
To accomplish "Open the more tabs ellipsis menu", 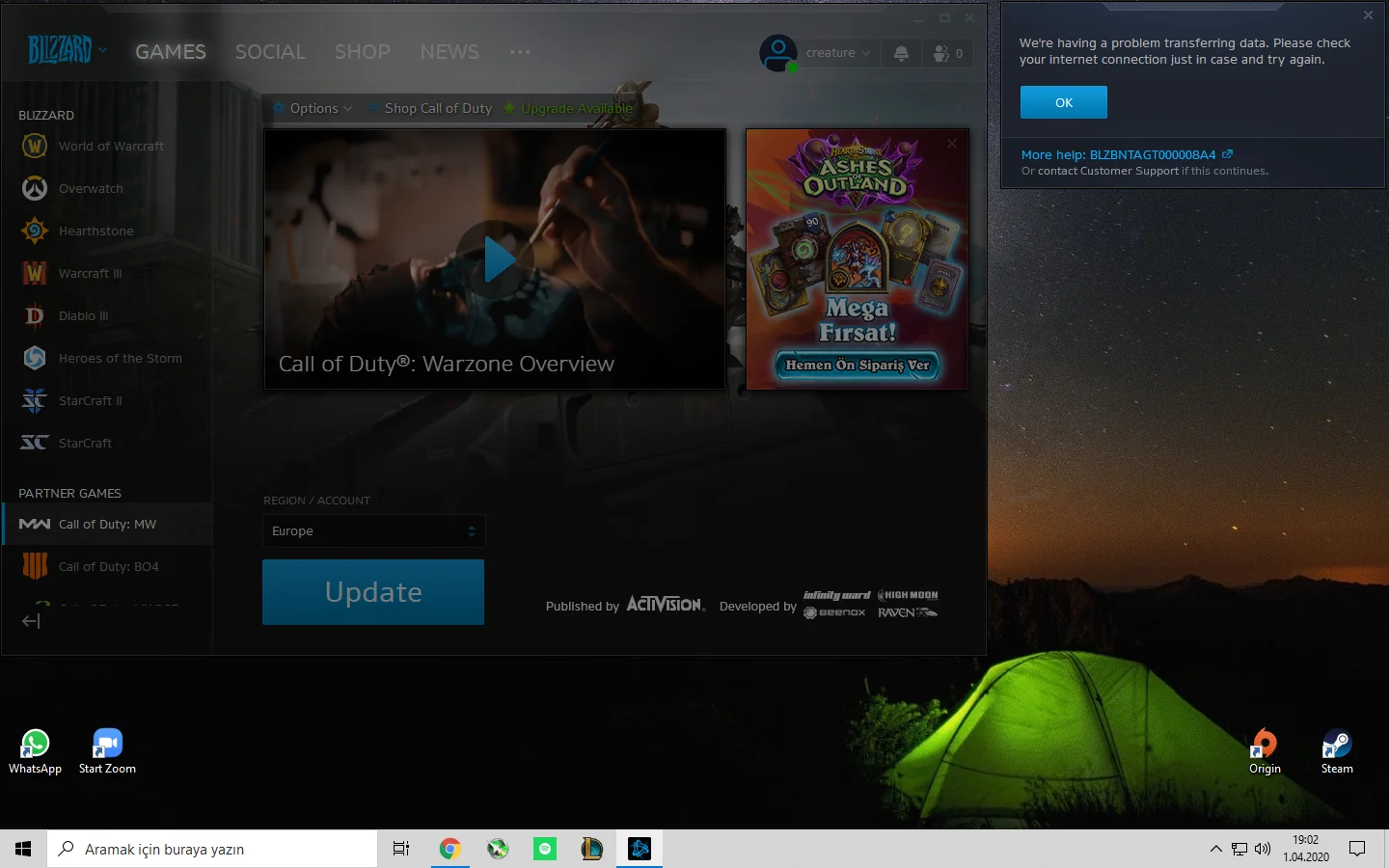I will click(x=520, y=52).
